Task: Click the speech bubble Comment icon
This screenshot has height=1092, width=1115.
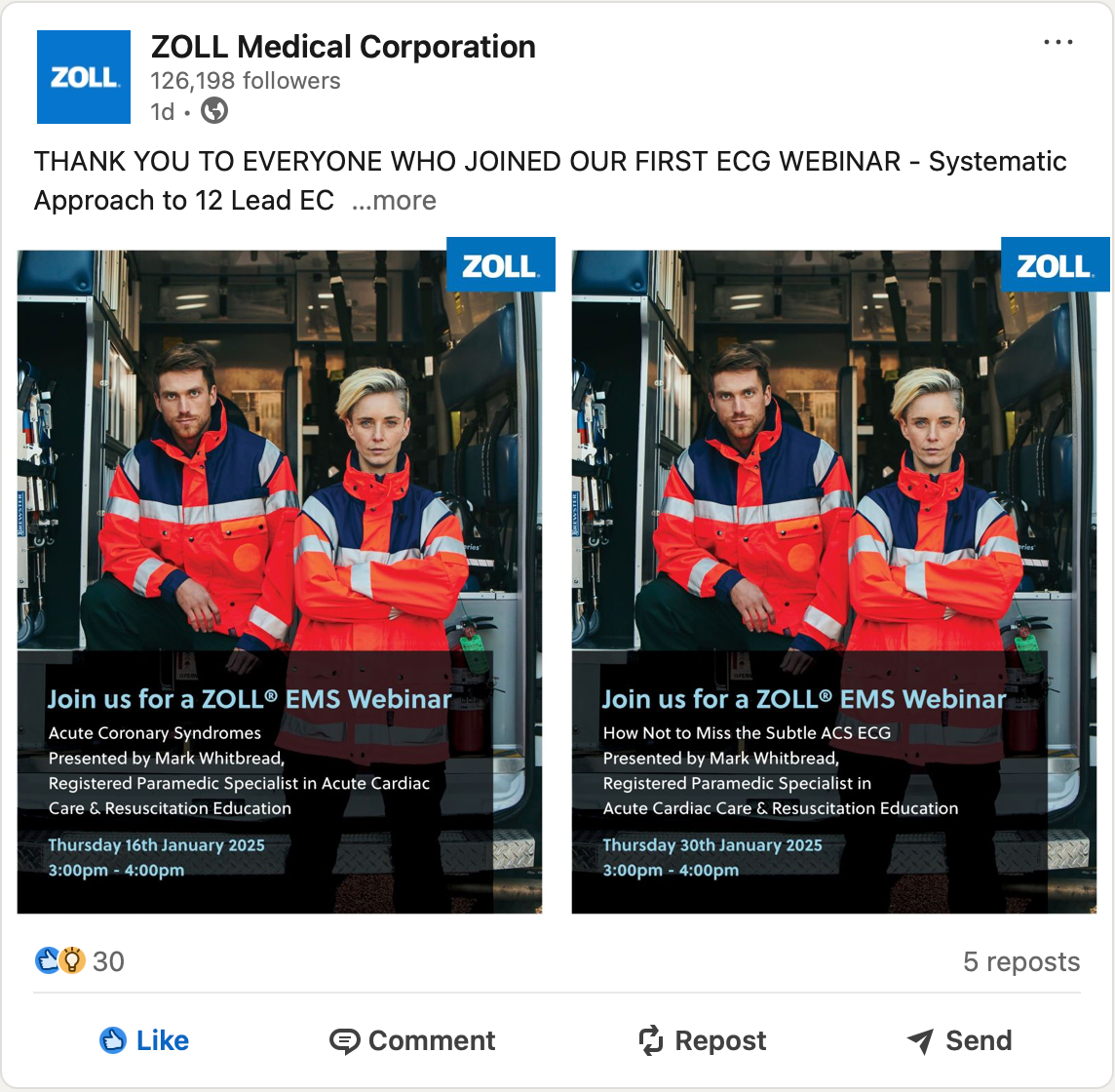Action: [344, 1040]
